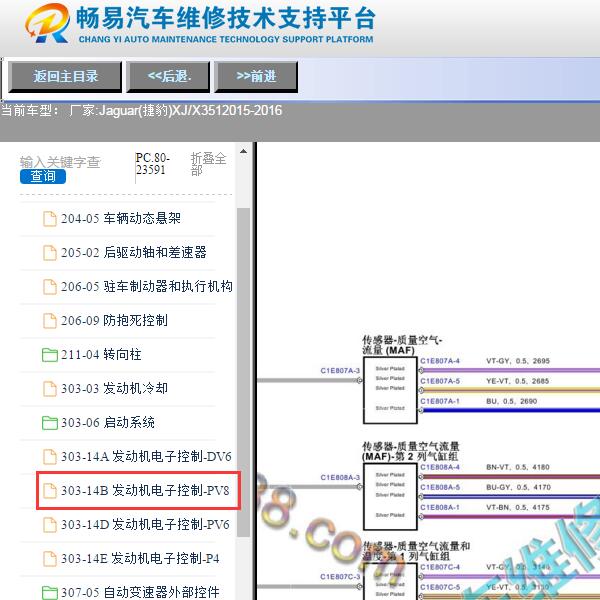Click the sidebar scroll-up arrow

pyautogui.click(x=243, y=152)
